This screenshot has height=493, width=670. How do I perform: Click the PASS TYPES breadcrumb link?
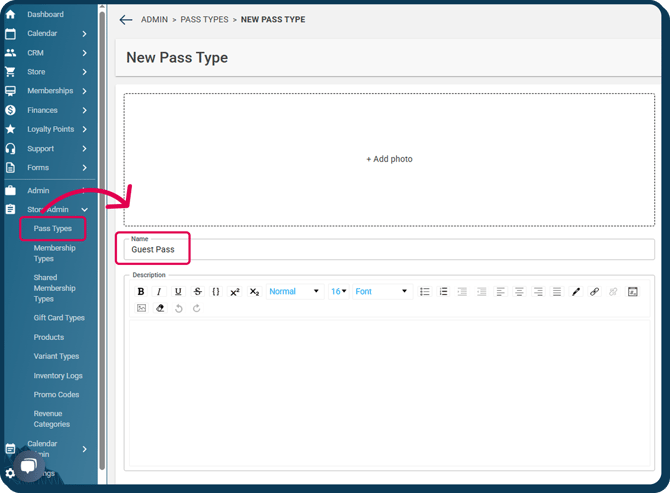205,20
